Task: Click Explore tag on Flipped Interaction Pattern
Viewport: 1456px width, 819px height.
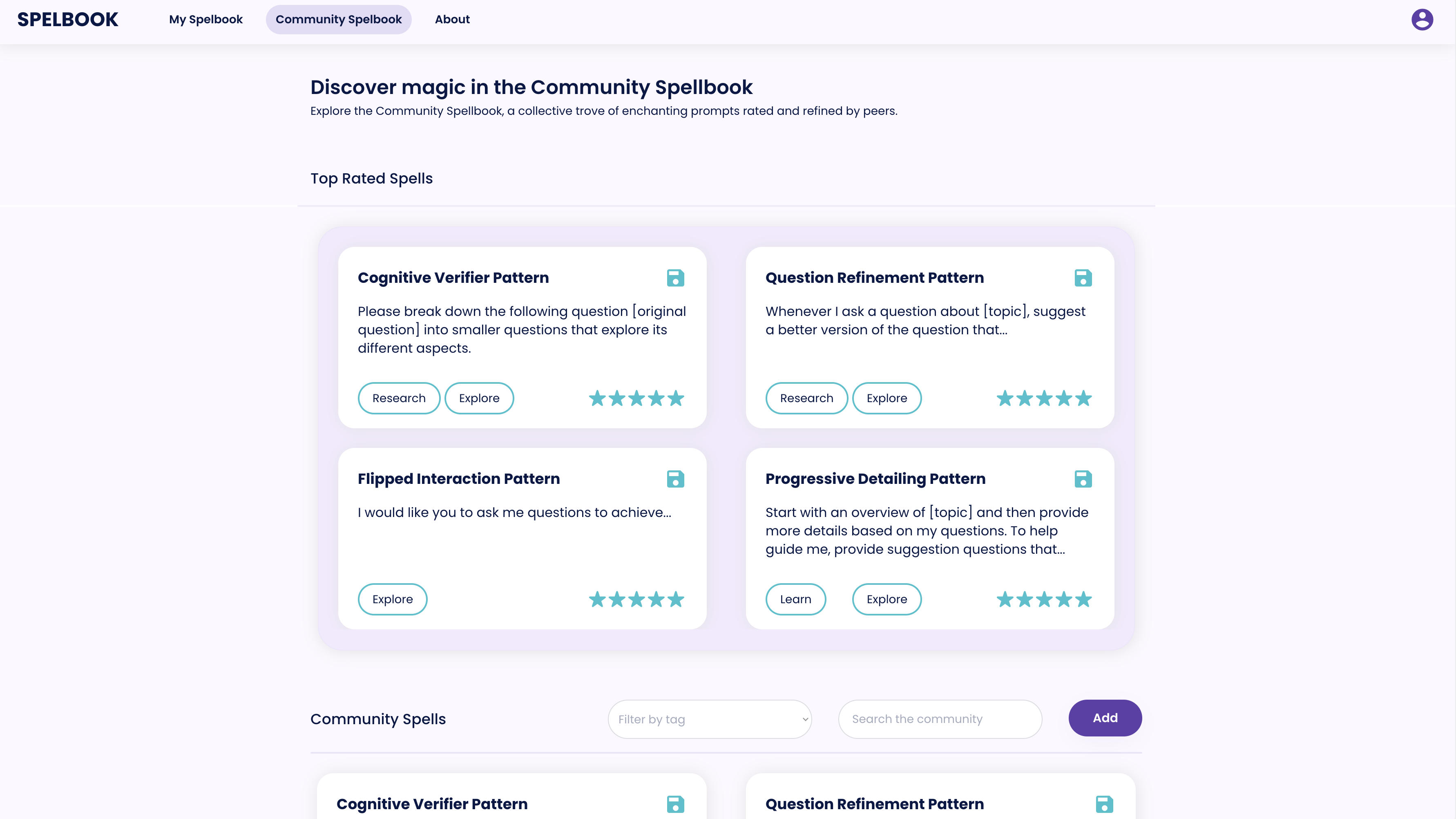Action: point(392,599)
